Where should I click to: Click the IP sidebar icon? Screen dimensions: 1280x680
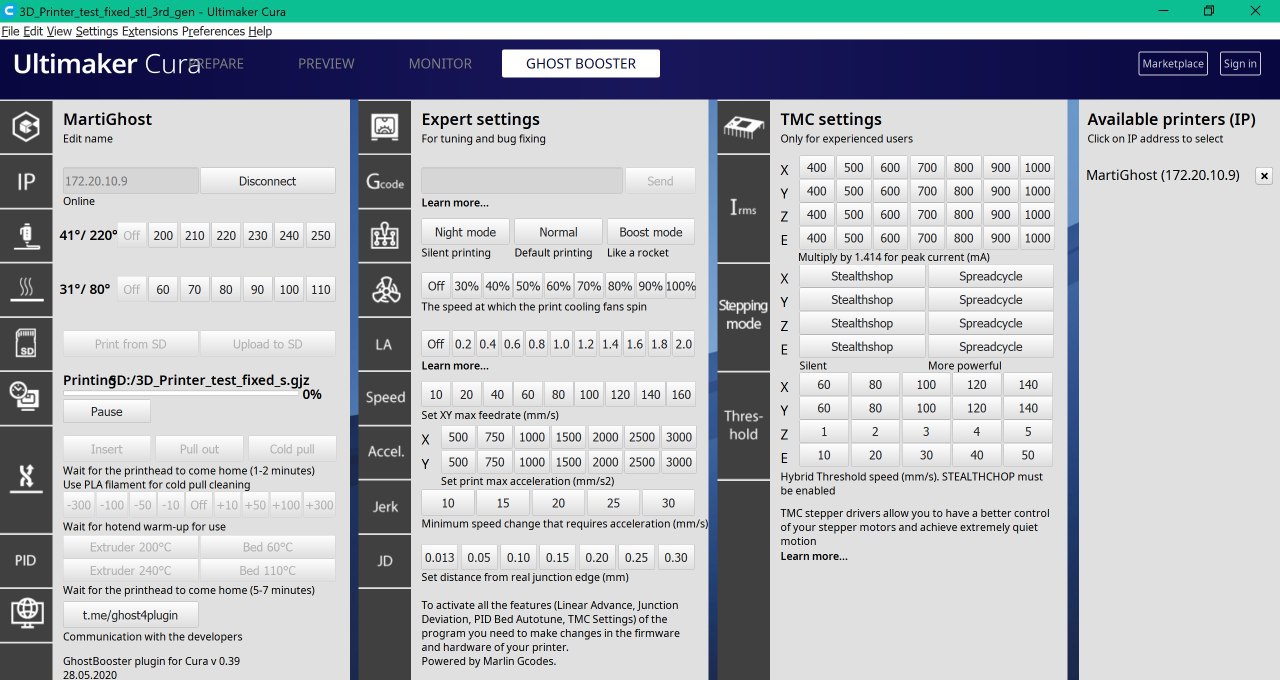pyautogui.click(x=25, y=181)
